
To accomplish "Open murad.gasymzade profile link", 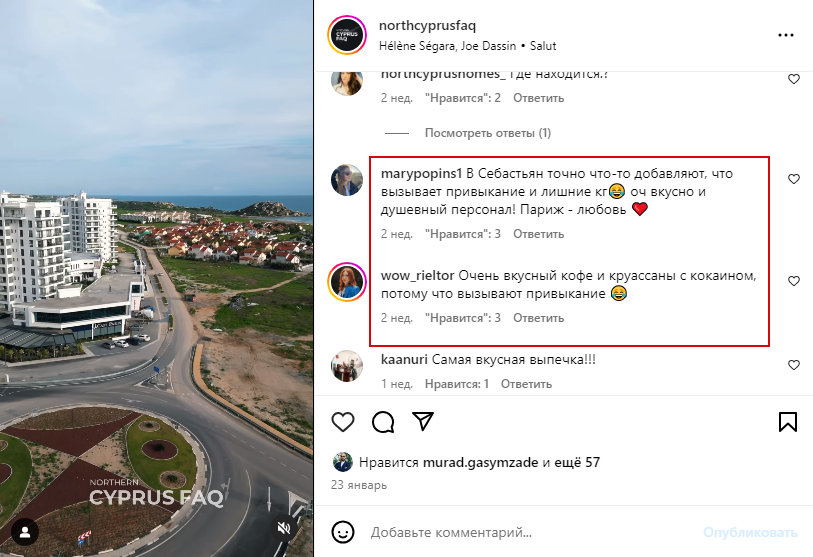I will [481, 462].
